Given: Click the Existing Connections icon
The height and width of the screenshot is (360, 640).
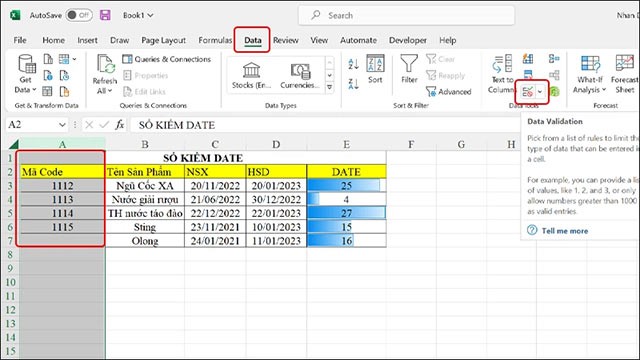Looking at the screenshot, I should click(64, 91).
